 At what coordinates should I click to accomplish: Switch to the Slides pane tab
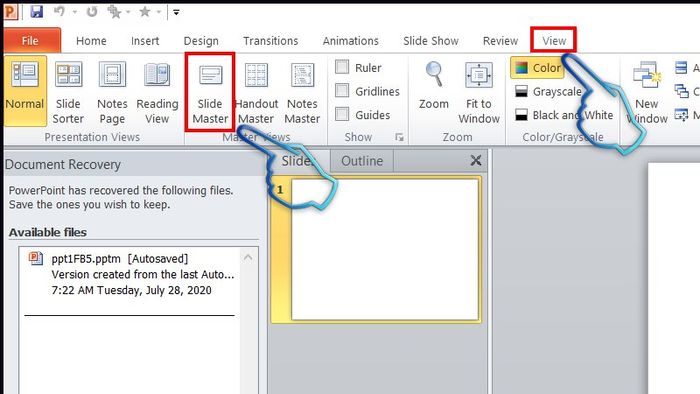coord(298,161)
